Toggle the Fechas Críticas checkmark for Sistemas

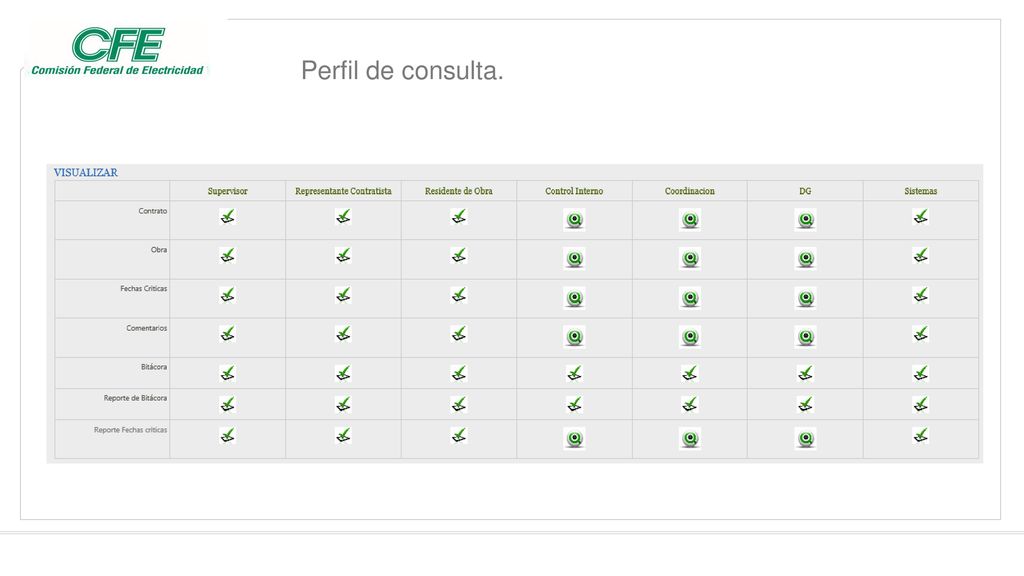coord(921,295)
